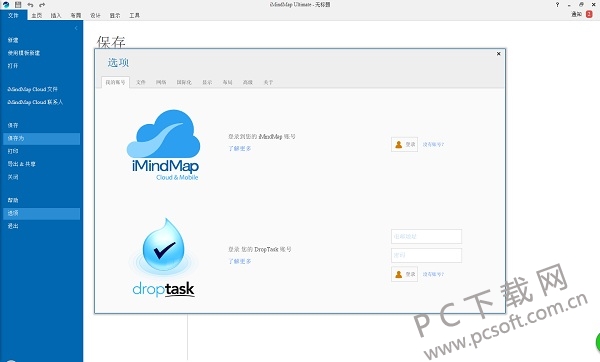Viewport: 600px width, 362px height.
Task: Switch to the 主页 ribbon tab
Action: pos(37,15)
